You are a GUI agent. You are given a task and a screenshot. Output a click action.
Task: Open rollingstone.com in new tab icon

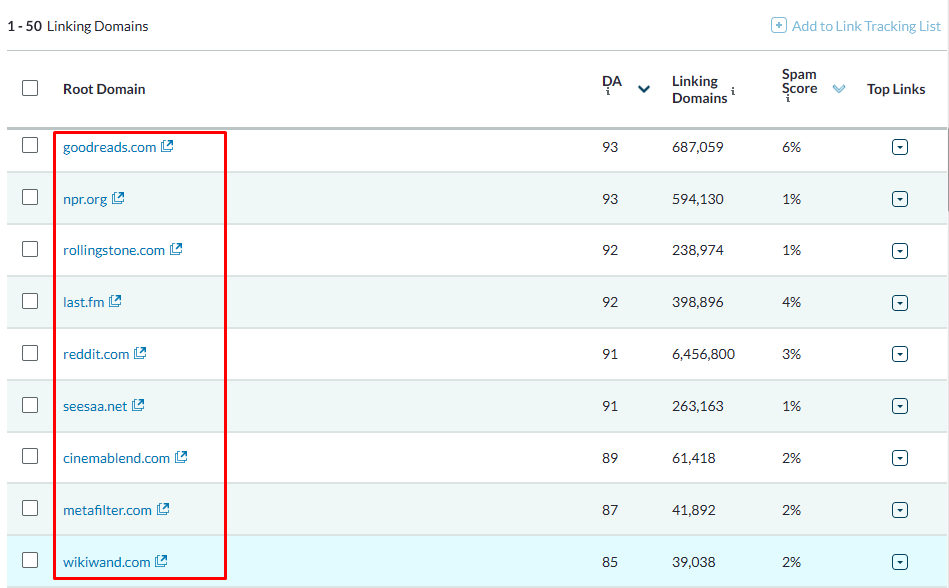tap(176, 249)
